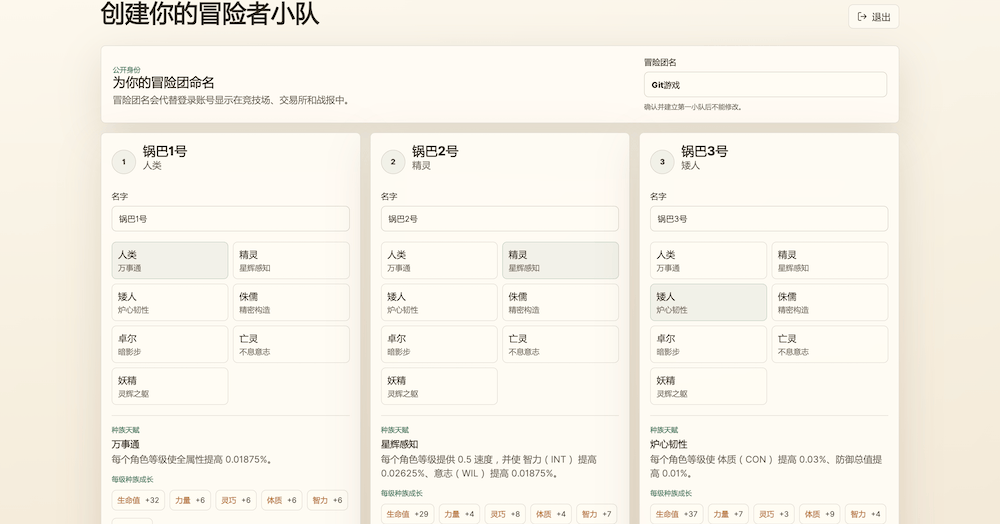Choose 妖精 race for 锅巴2号
Image resolution: width=1000 pixels, height=524 pixels.
[x=439, y=386]
